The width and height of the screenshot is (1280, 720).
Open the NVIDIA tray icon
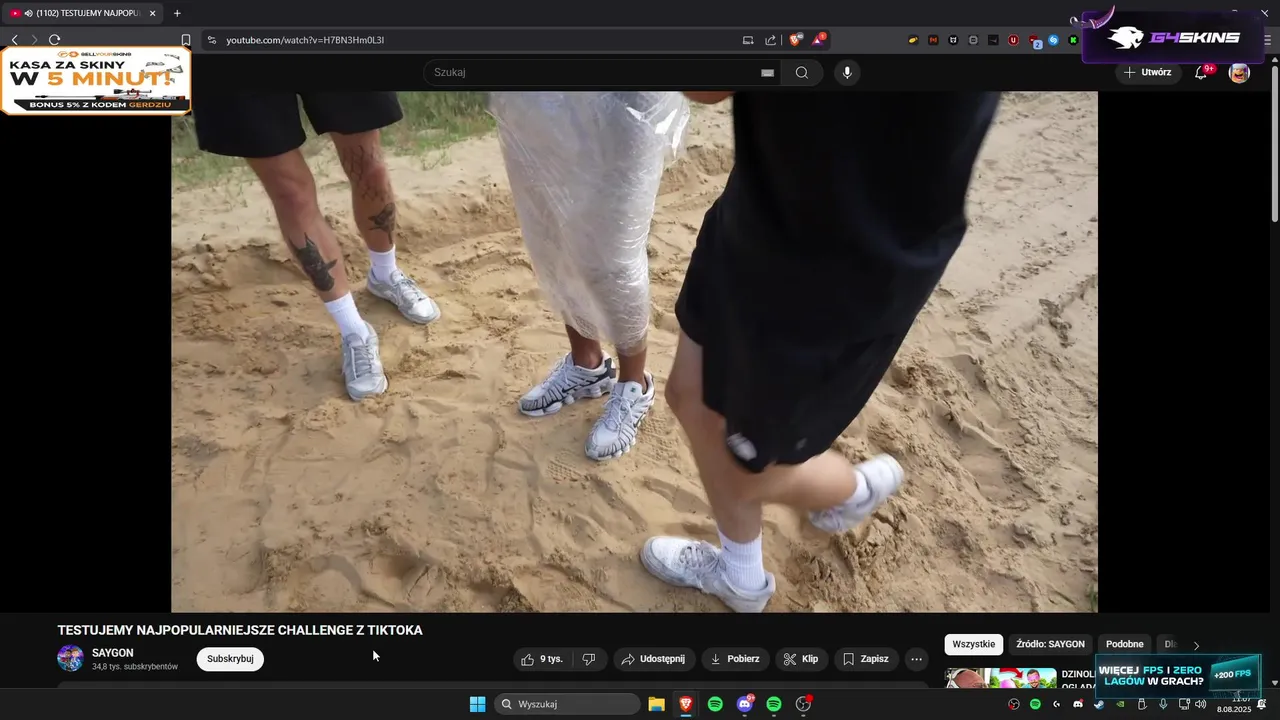click(1120, 704)
